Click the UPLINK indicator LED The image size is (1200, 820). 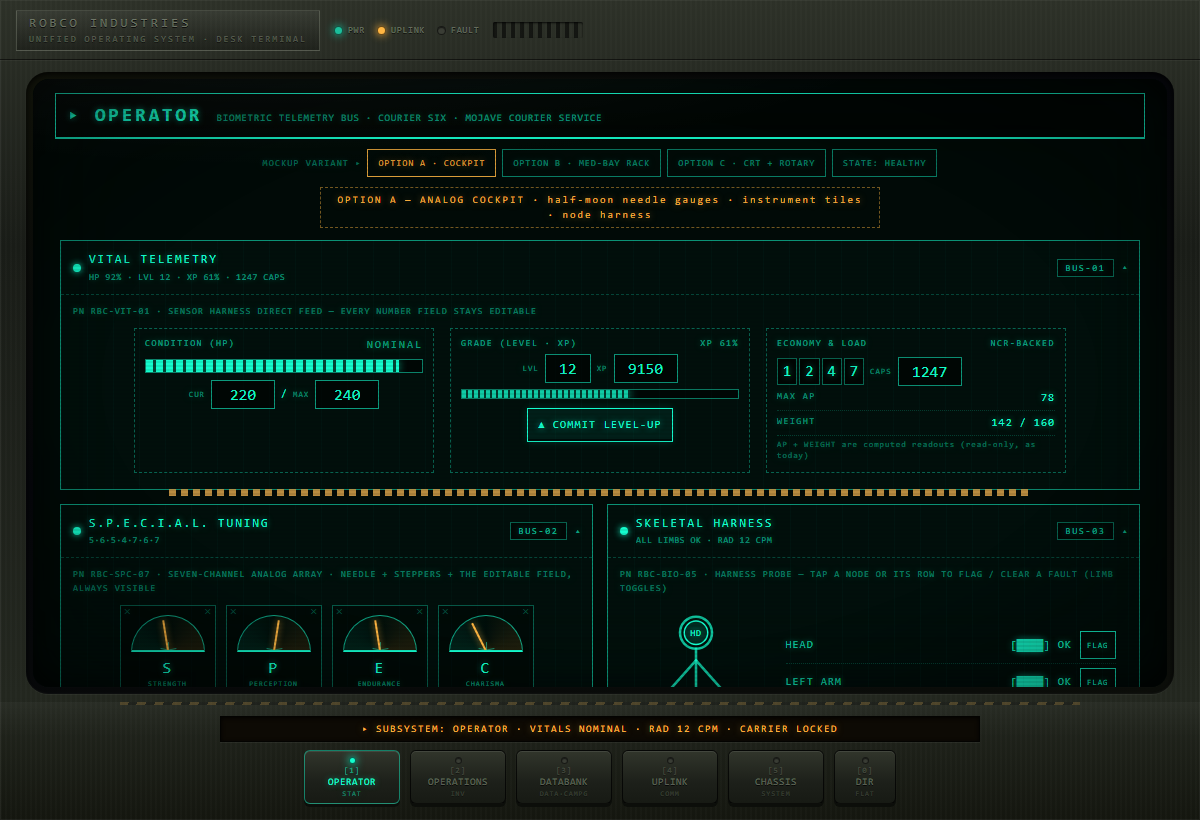pos(381,30)
